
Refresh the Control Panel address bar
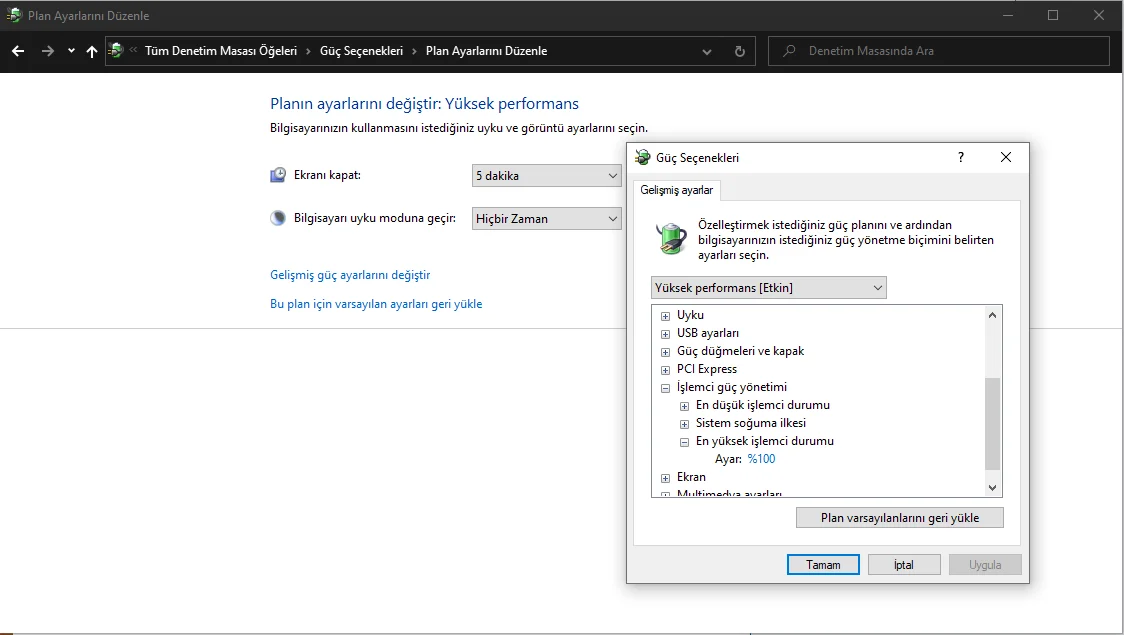[x=740, y=51]
